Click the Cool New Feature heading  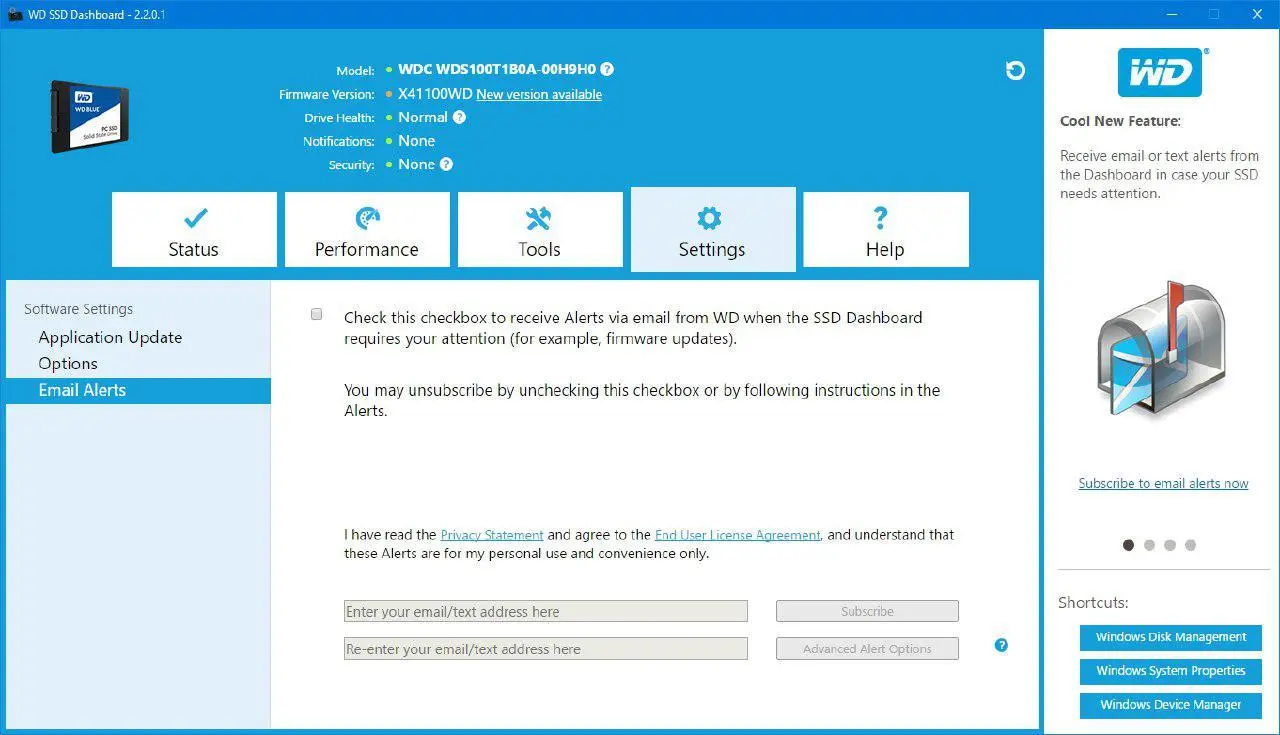(x=1120, y=121)
